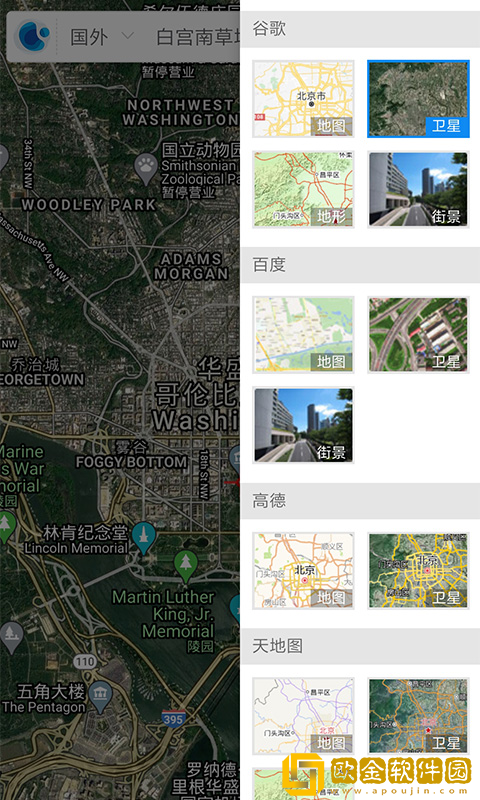The height and width of the screenshot is (800, 480).
Task: Click the ADAMS MORGAN map label
Action: (x=191, y=266)
